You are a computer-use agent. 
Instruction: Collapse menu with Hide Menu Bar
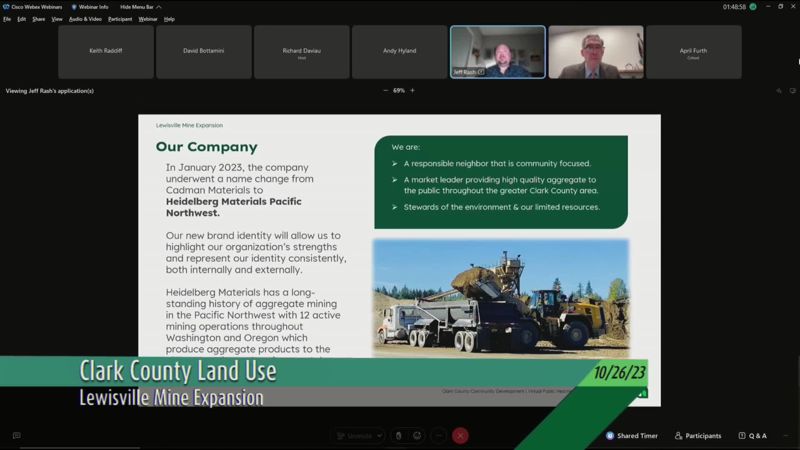click(x=140, y=7)
